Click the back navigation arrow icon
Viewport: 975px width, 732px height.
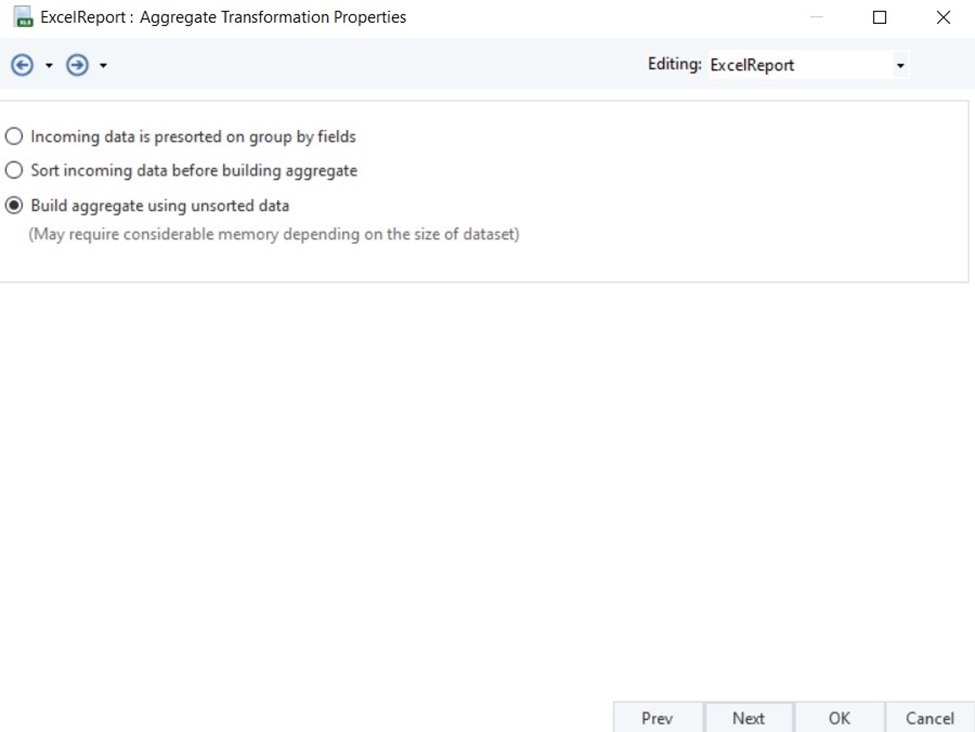(22, 65)
